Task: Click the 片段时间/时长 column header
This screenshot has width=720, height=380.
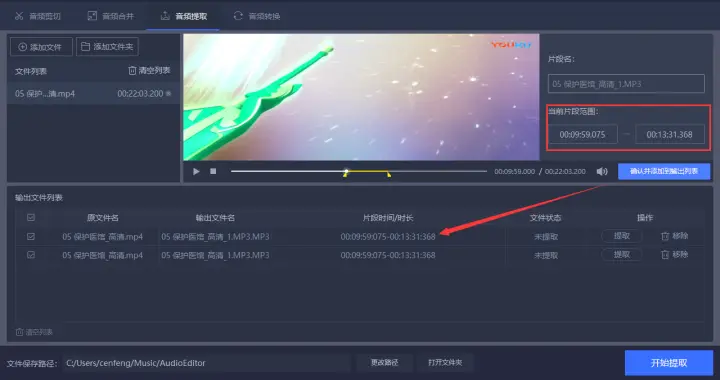Action: 388,218
